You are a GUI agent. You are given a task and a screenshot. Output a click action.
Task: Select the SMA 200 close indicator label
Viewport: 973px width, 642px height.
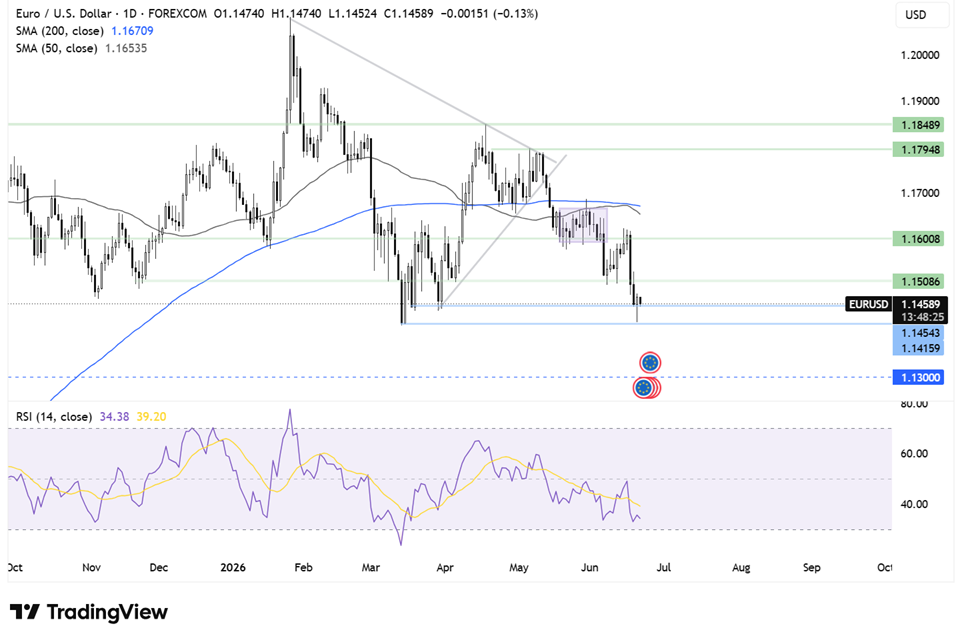pyautogui.click(x=60, y=31)
